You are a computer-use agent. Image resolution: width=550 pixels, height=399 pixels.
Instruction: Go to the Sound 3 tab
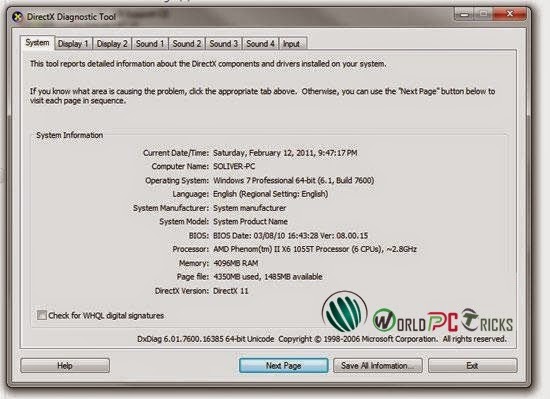[x=224, y=44]
